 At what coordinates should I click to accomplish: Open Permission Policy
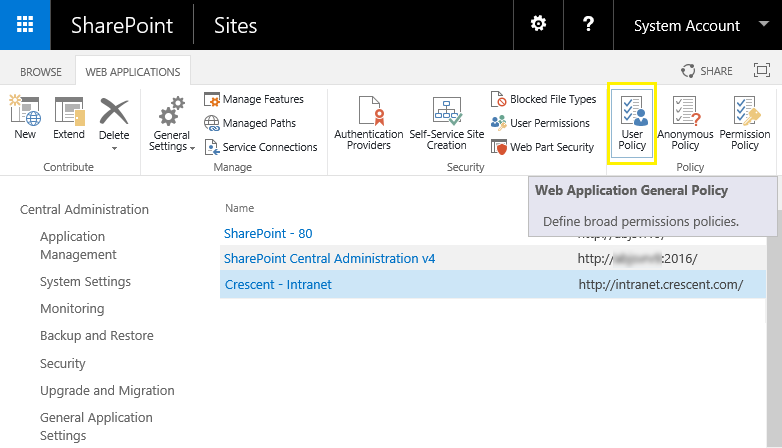pos(745,123)
